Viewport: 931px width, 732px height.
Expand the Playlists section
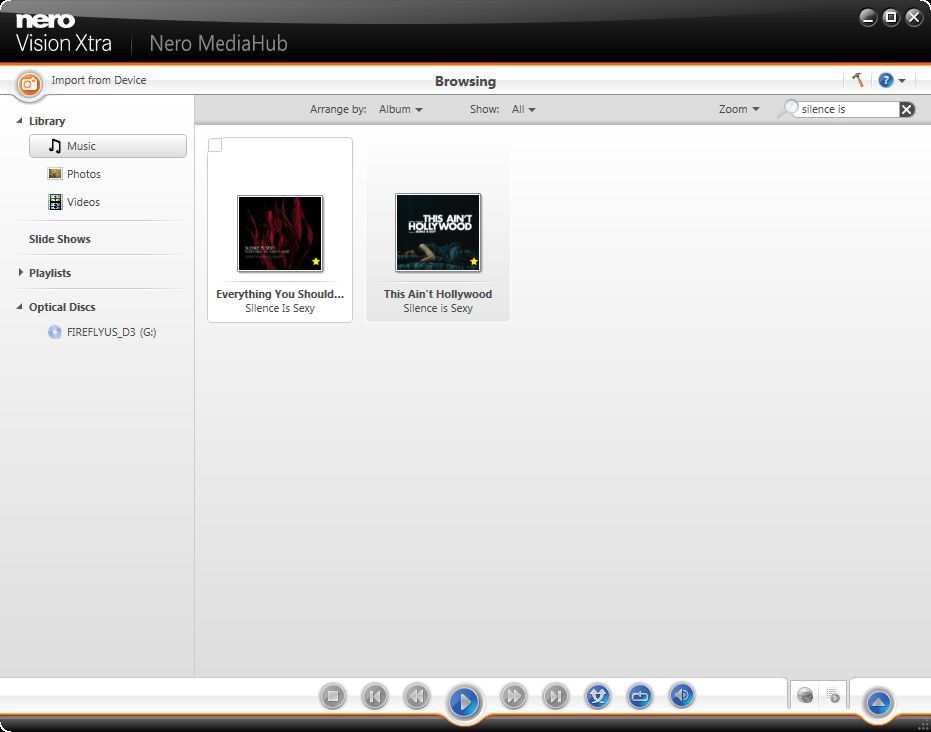coord(20,272)
